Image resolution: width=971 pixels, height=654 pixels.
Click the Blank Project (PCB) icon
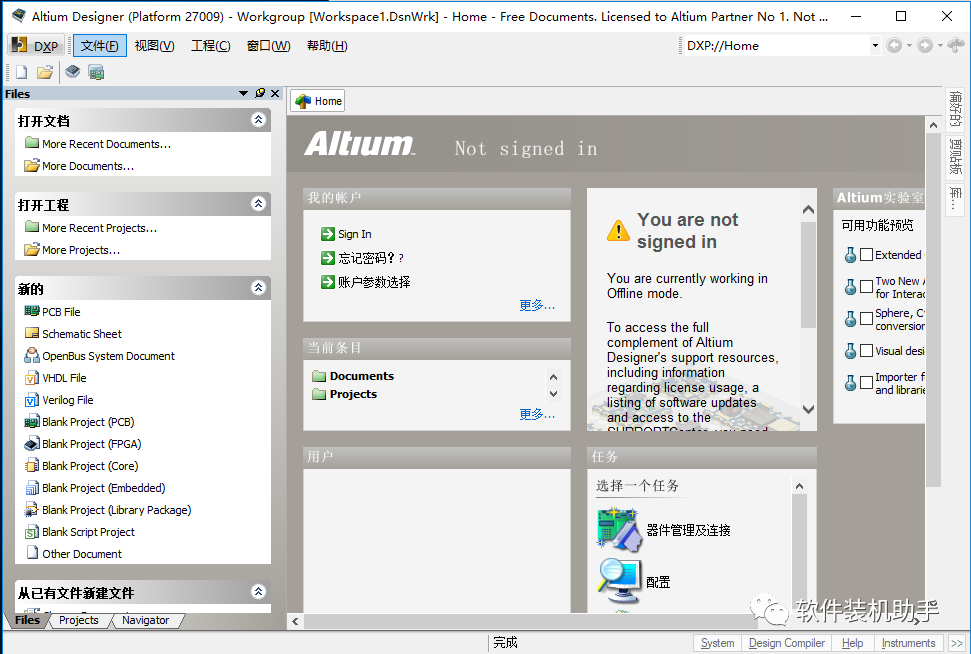(x=32, y=422)
